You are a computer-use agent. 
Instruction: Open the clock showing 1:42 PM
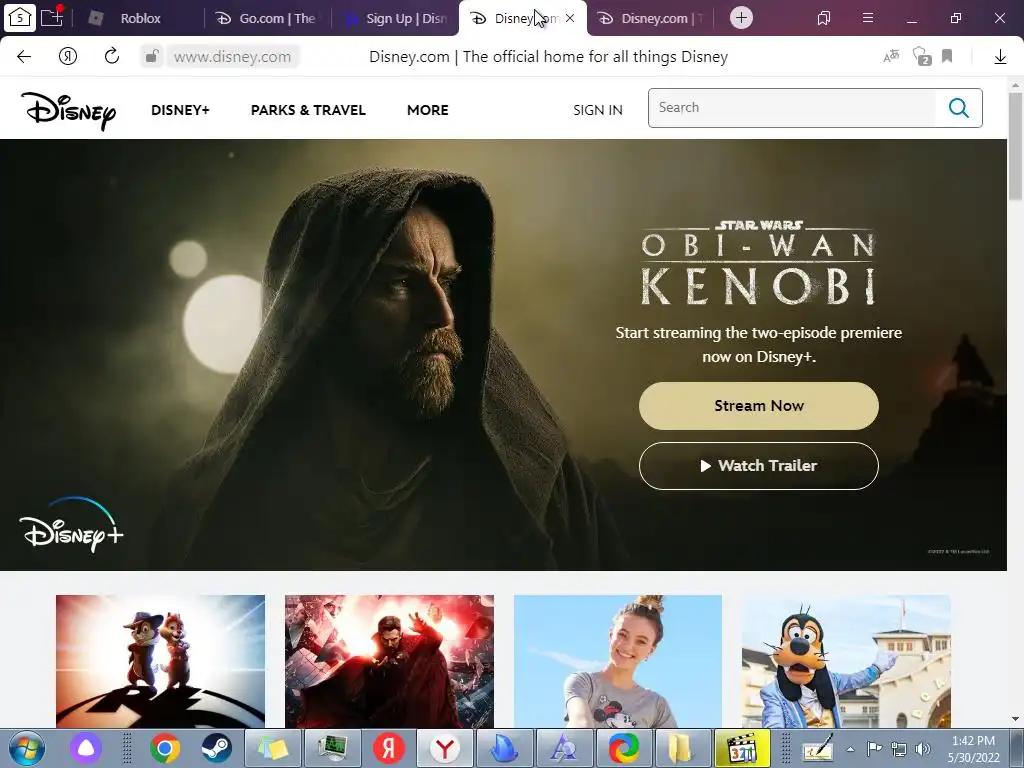[973, 749]
